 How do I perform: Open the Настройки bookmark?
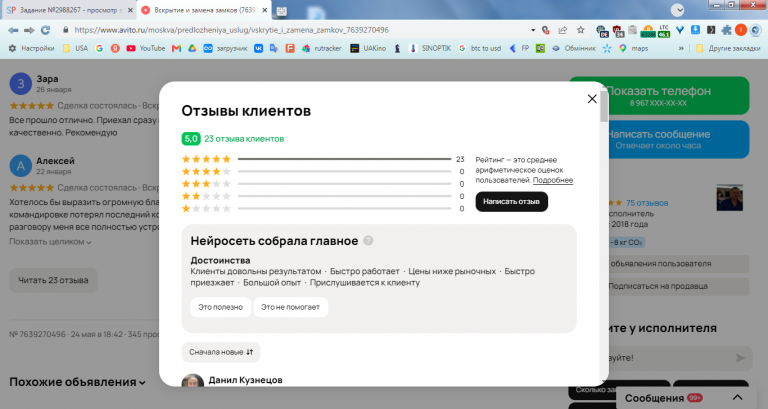coord(31,48)
